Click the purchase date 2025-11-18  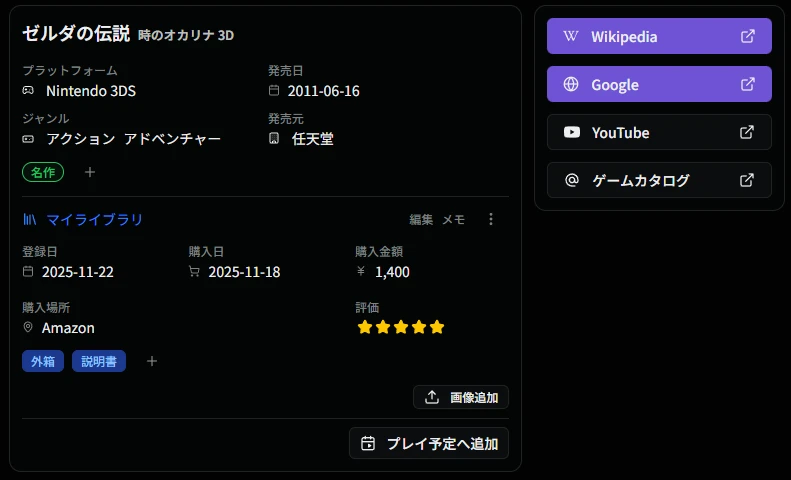(x=244, y=272)
